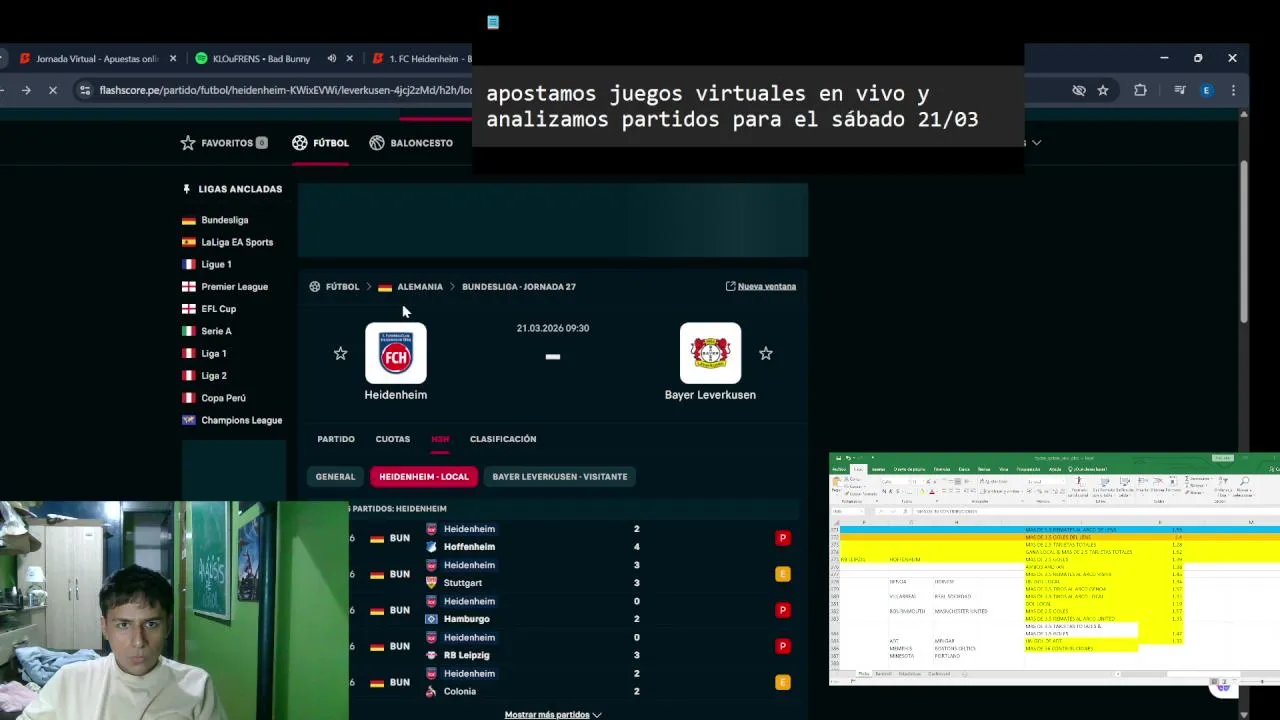Open pinned league Liga 1

click(x=213, y=353)
